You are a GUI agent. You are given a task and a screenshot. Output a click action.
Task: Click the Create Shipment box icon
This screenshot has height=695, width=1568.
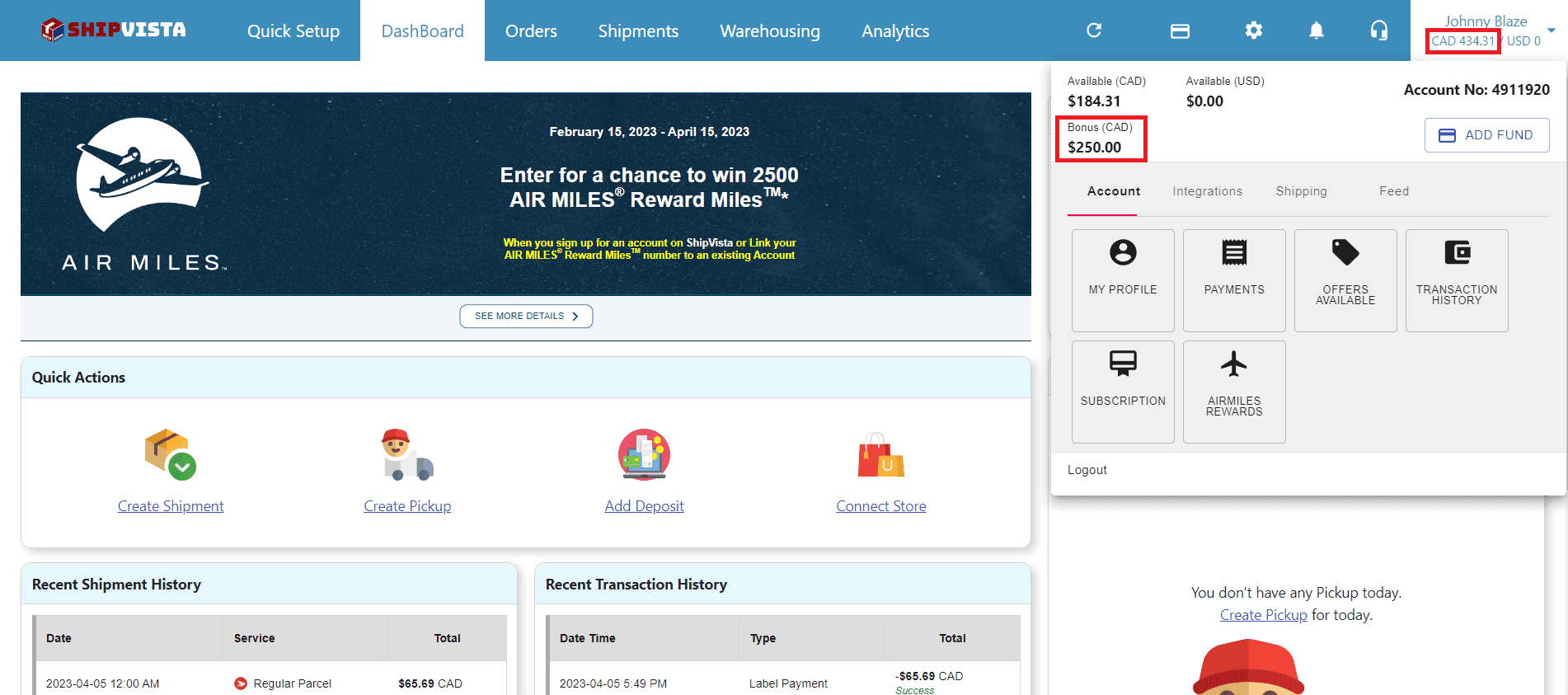point(171,454)
